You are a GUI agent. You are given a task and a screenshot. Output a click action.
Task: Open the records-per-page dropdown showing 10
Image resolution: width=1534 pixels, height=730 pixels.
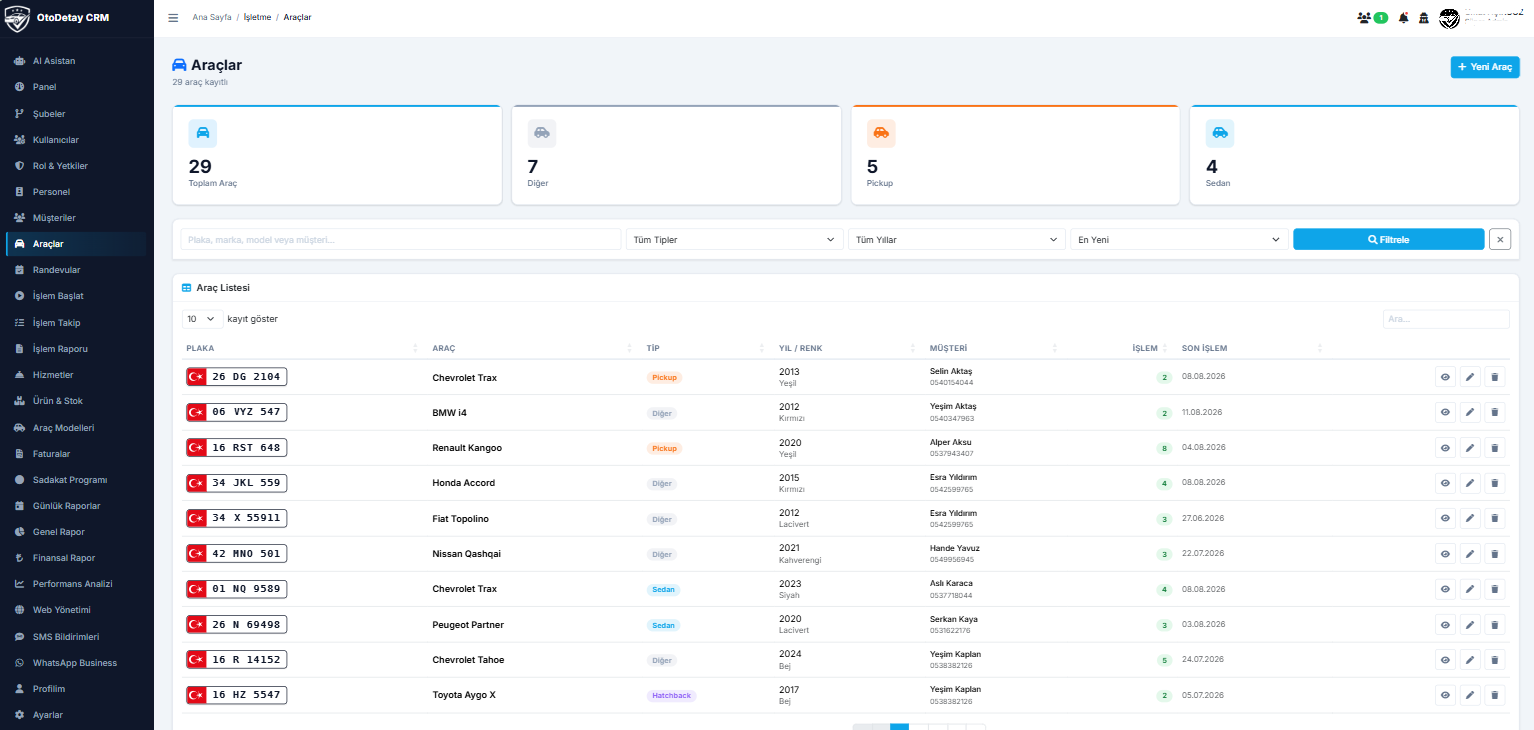(202, 319)
